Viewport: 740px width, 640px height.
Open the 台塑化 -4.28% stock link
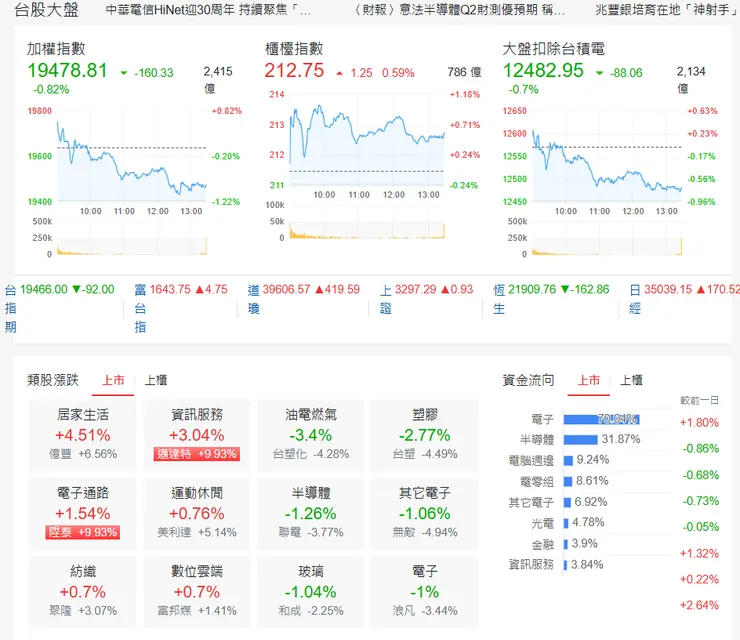click(x=311, y=454)
